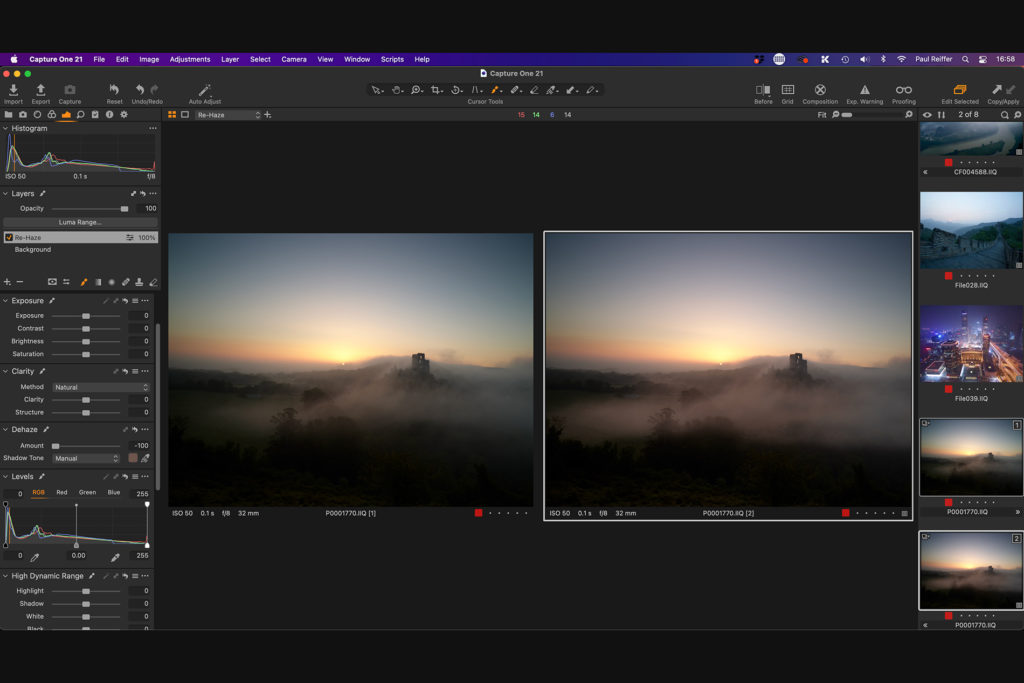1024x683 pixels.
Task: Open the Exposure tool tab
Action: (x=66, y=114)
